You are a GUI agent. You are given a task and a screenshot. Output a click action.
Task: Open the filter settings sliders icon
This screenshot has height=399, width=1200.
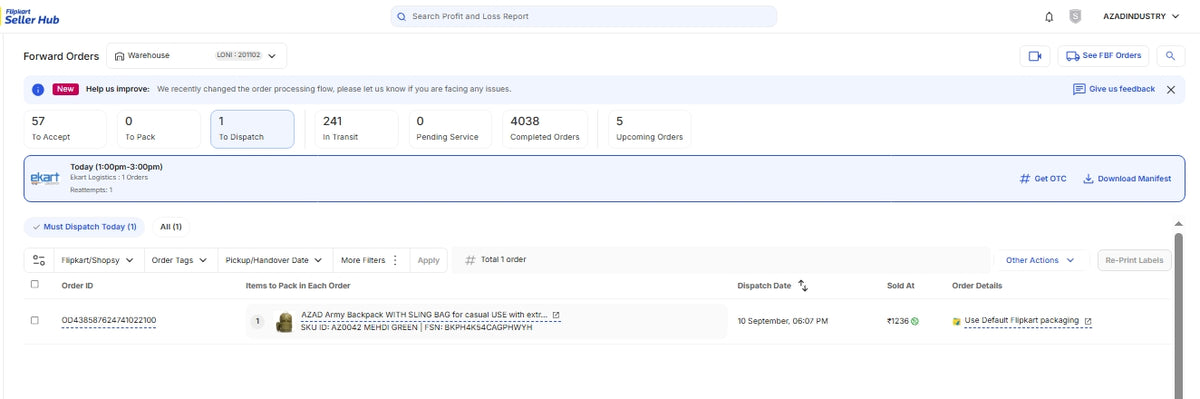pos(39,260)
